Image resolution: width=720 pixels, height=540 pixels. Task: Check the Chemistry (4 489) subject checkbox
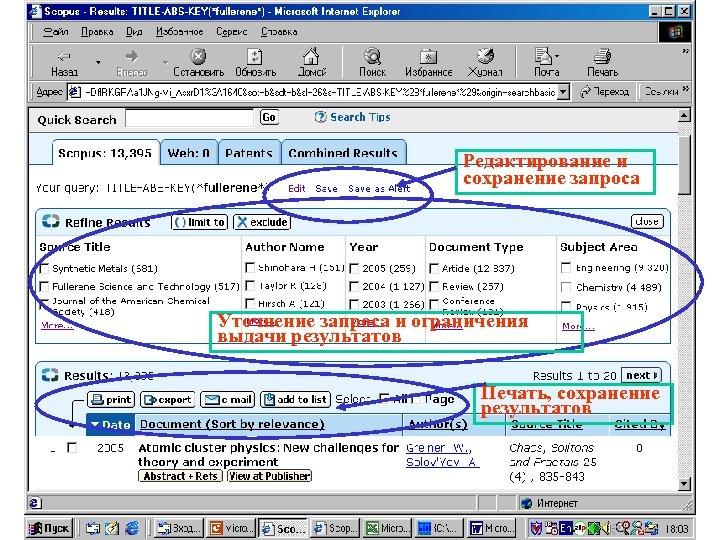(x=566, y=287)
